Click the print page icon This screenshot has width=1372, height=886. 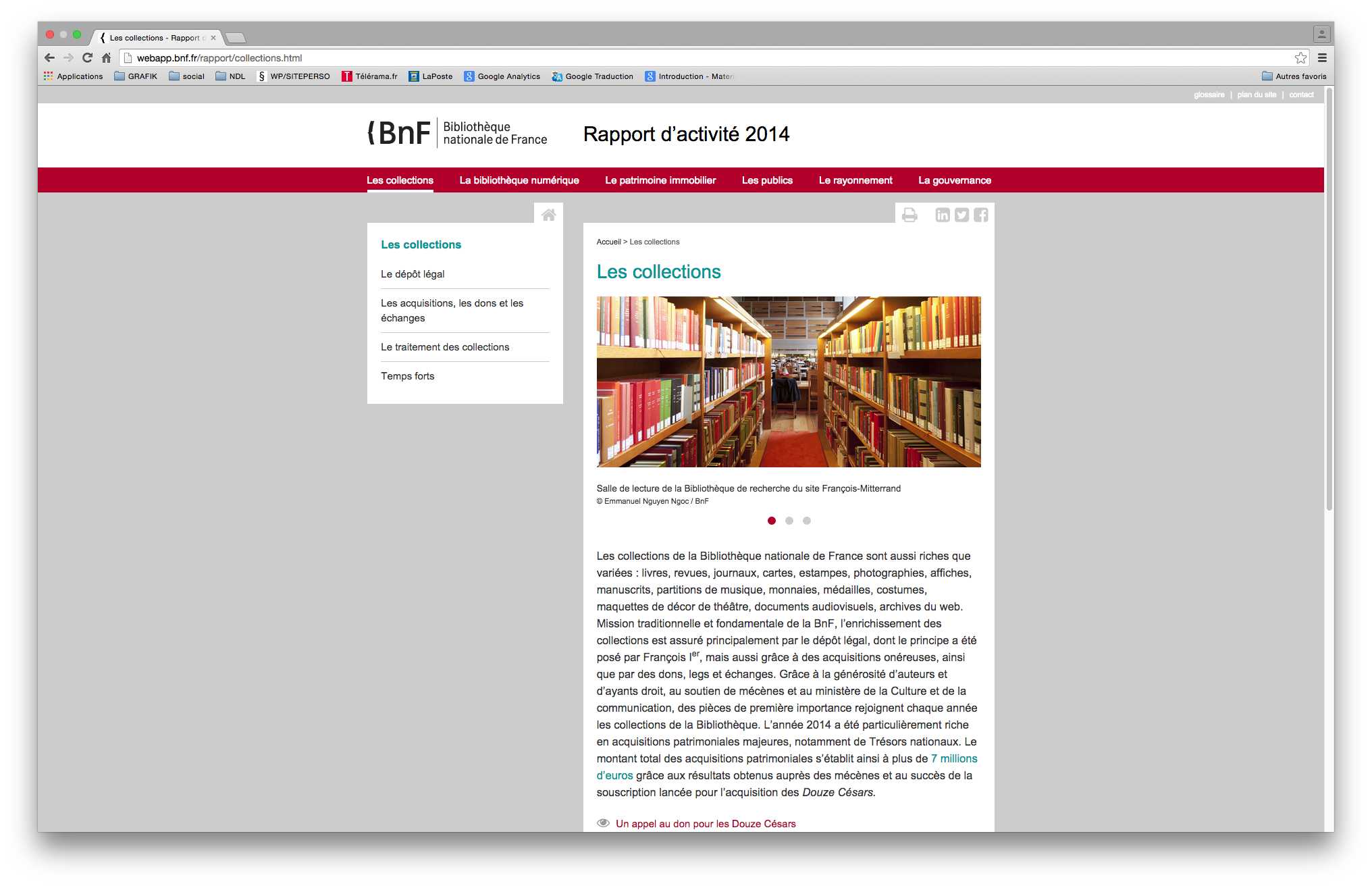point(909,215)
